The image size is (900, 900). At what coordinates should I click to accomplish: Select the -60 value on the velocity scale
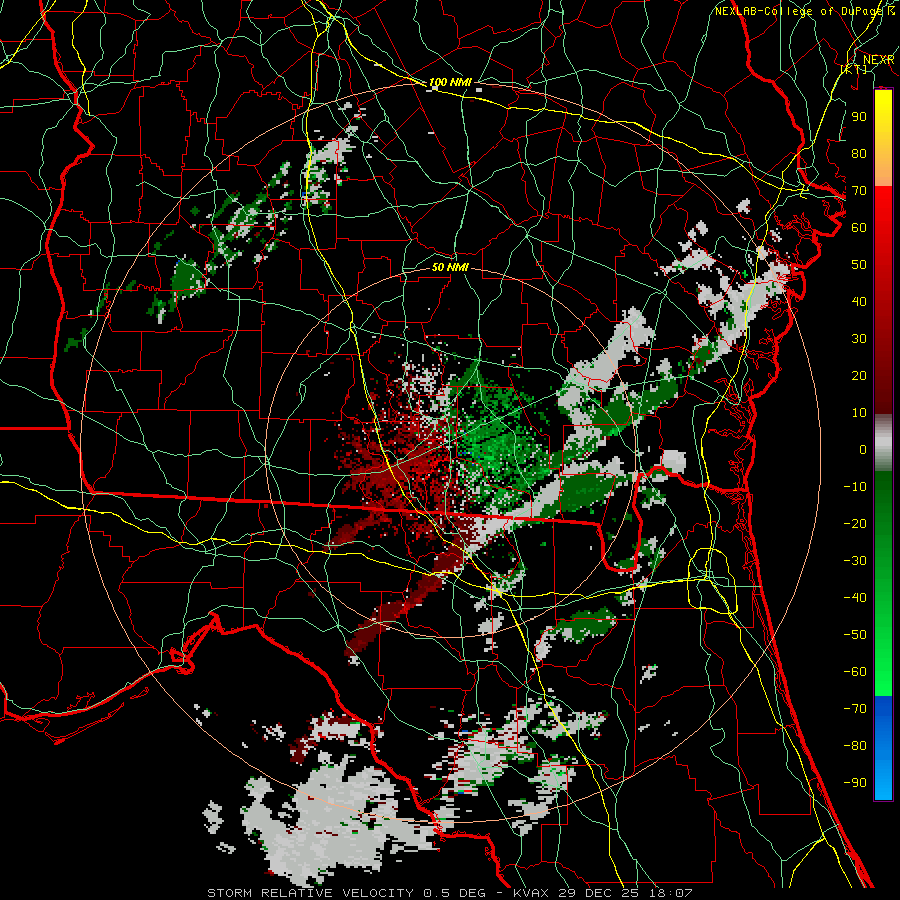tap(855, 672)
